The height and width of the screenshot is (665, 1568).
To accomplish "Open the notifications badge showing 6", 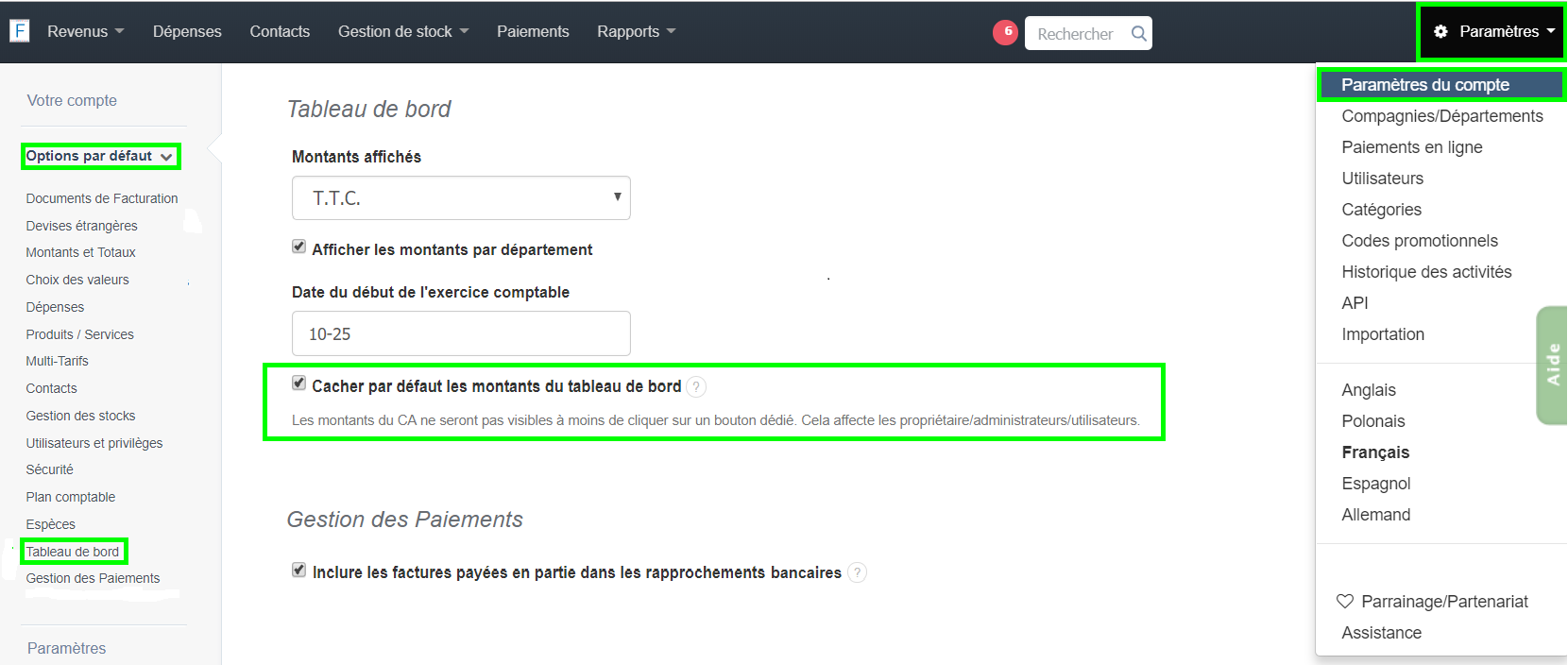I will point(1005,32).
